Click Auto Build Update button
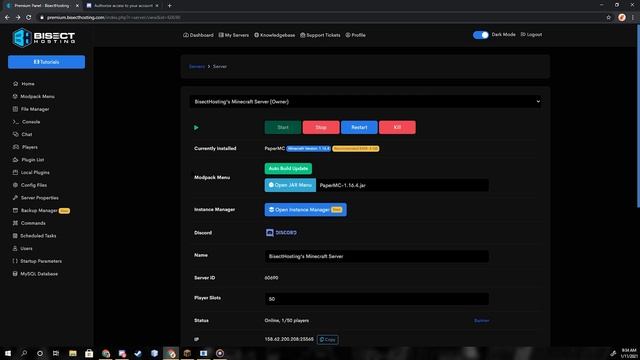 (x=288, y=169)
